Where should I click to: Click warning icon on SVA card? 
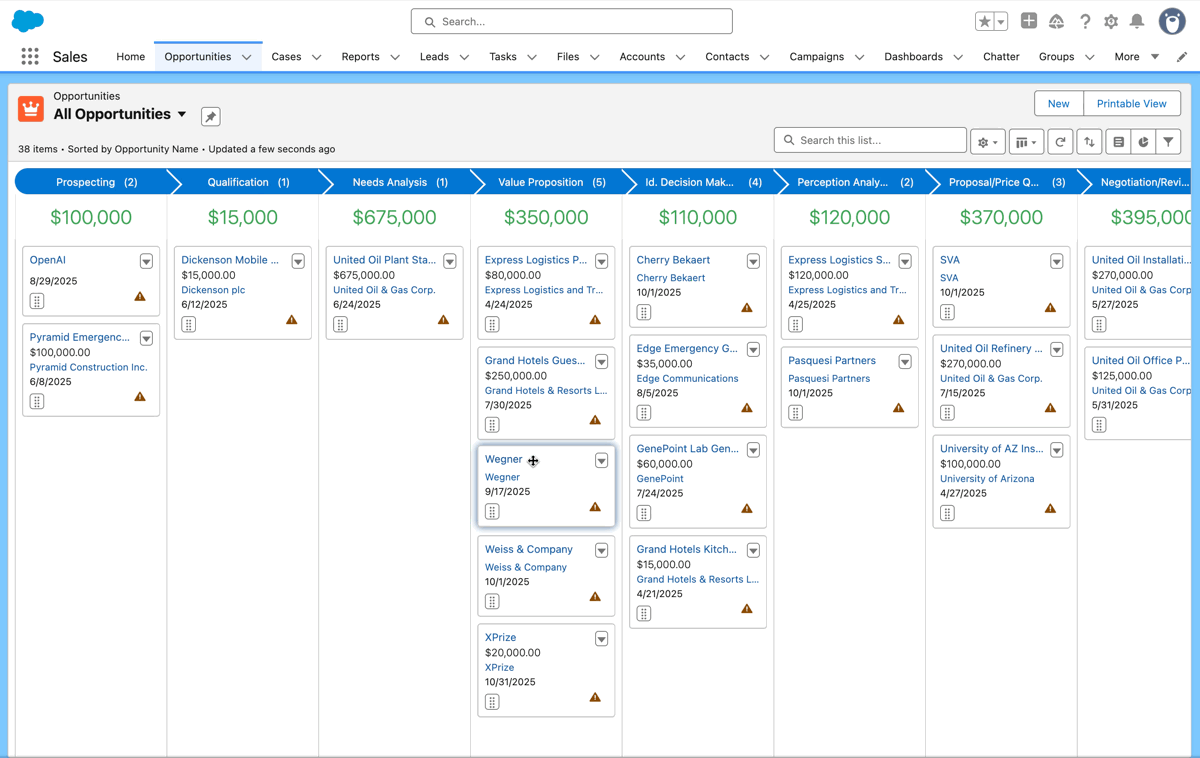(x=1050, y=308)
